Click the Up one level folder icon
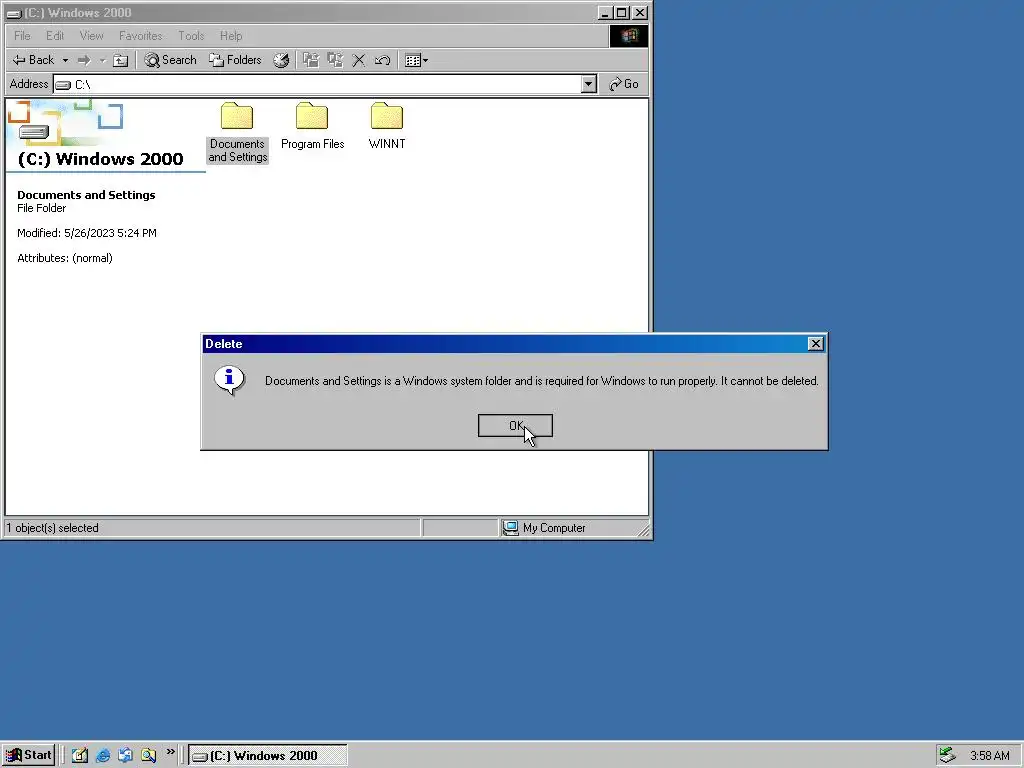Image resolution: width=1024 pixels, height=768 pixels. (120, 60)
